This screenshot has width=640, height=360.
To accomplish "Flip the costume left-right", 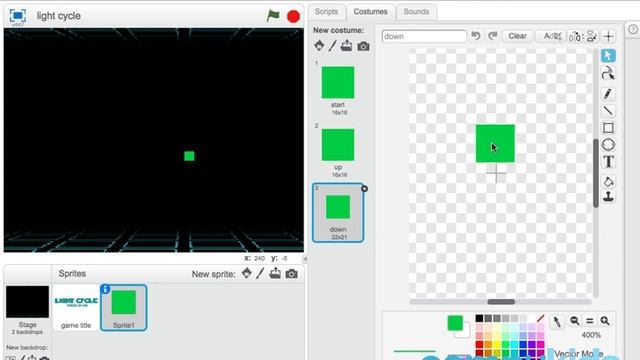I will coord(575,36).
